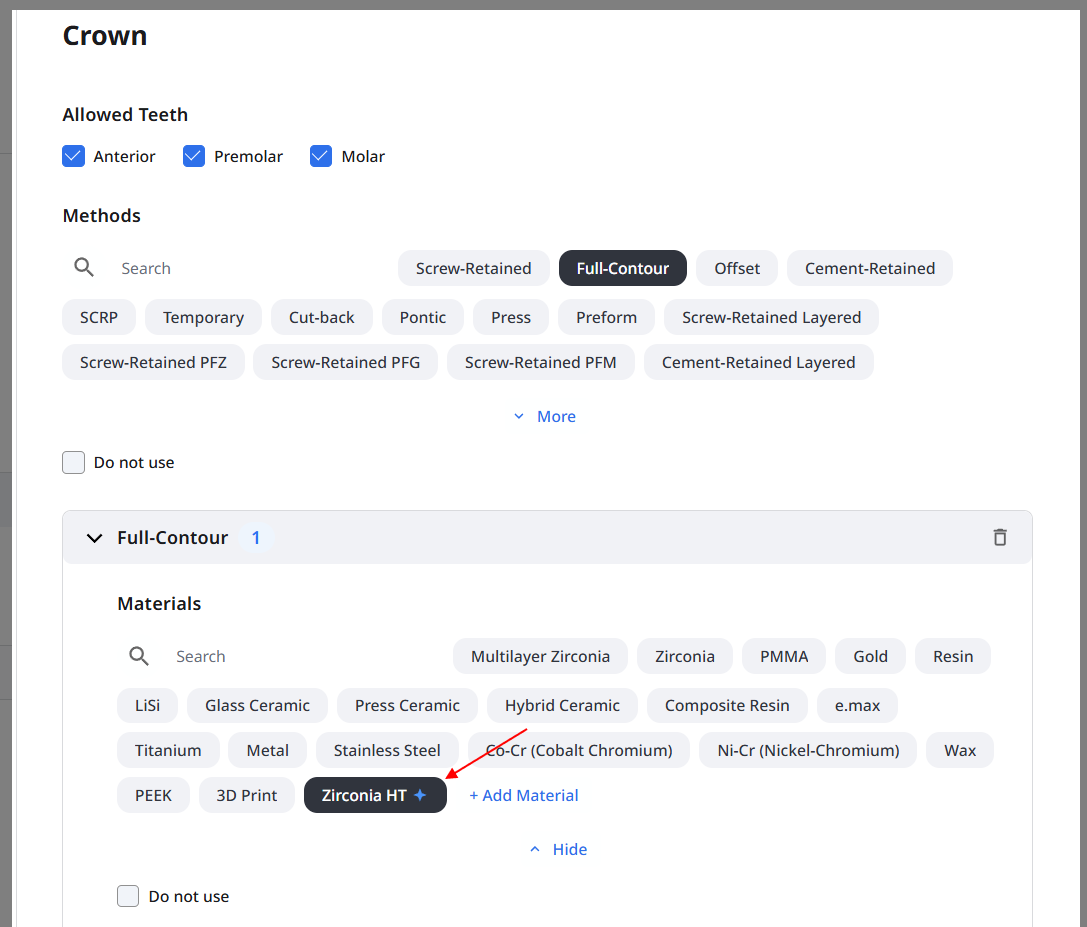The image size is (1087, 927).
Task: Choose the Cement-Retained method
Action: click(869, 268)
